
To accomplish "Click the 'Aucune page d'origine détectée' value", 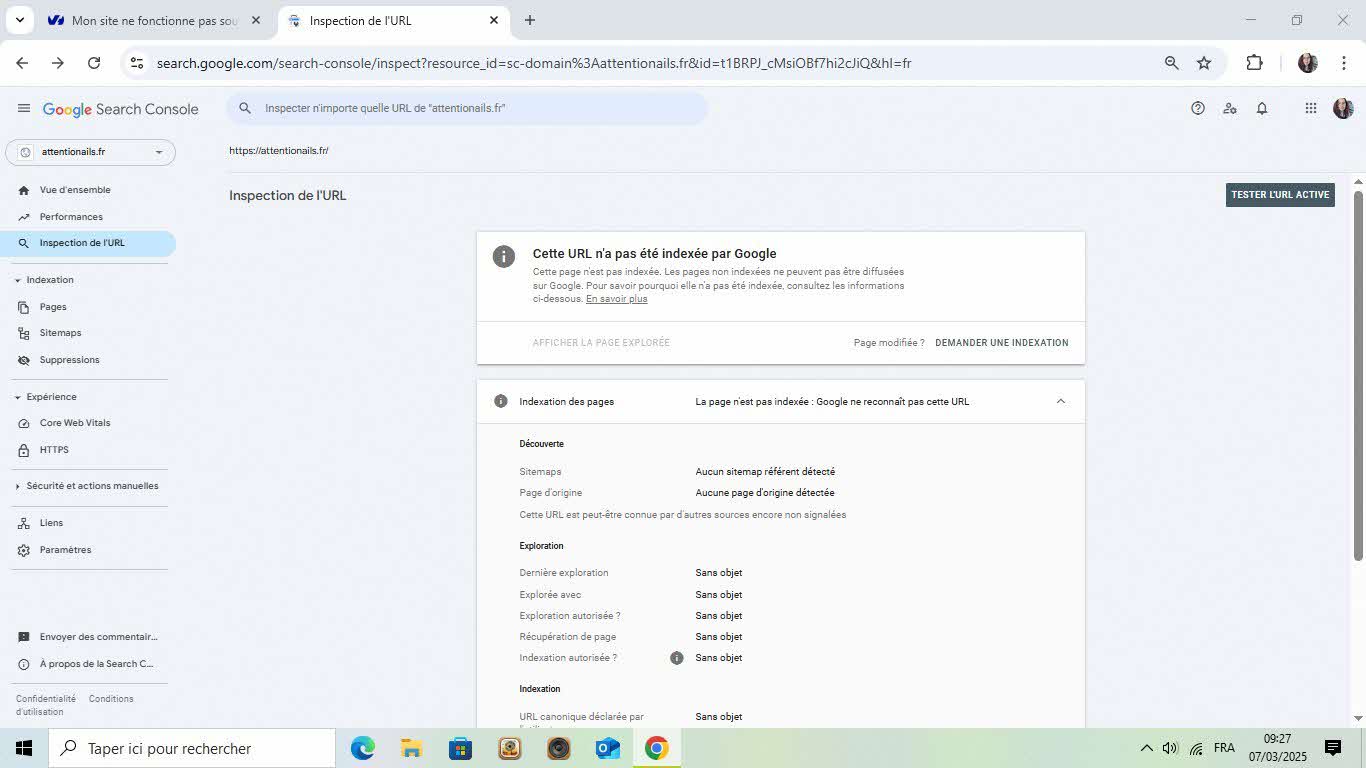I will click(765, 493).
